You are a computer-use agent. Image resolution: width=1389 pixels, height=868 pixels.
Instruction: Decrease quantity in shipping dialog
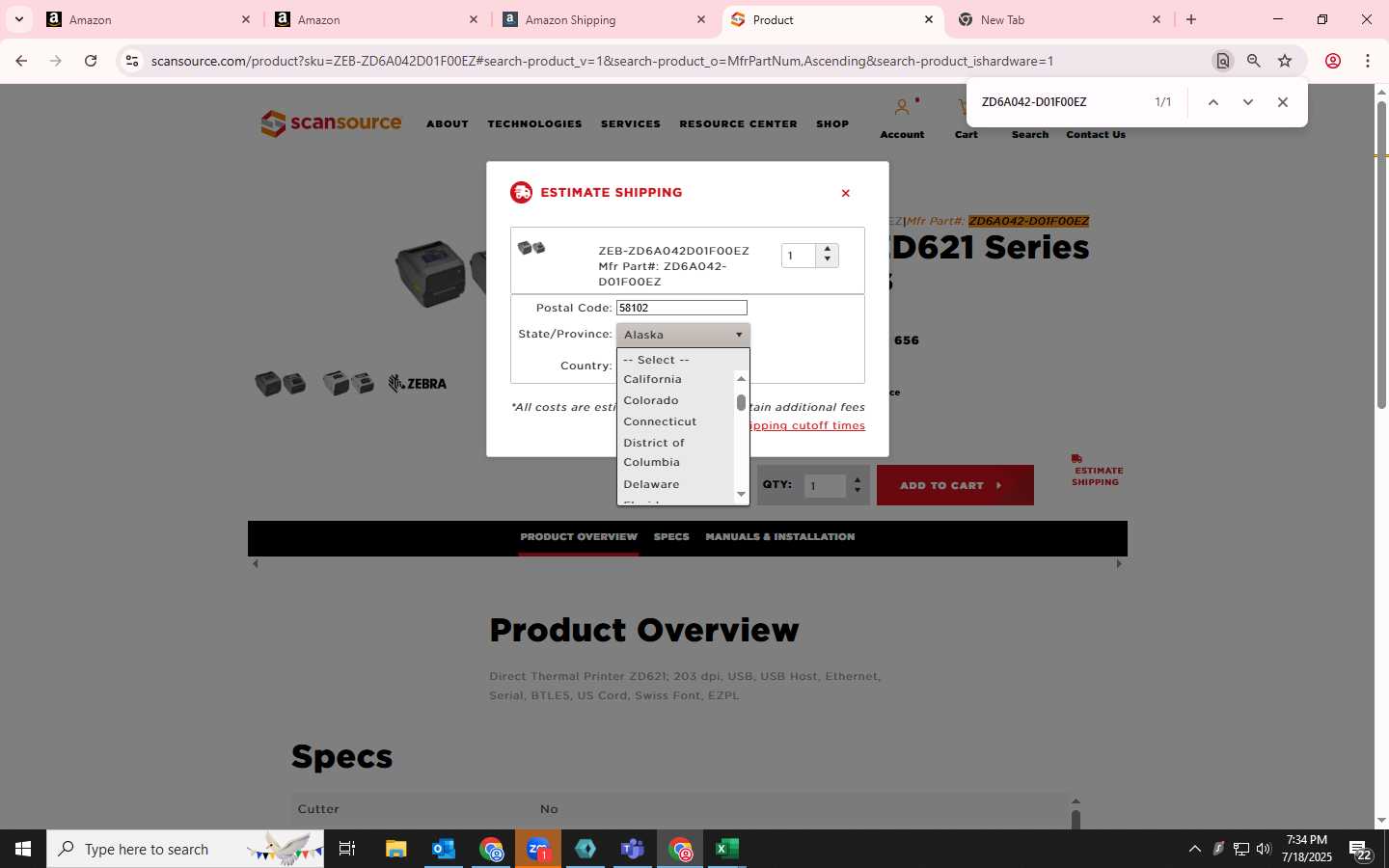[828, 260]
